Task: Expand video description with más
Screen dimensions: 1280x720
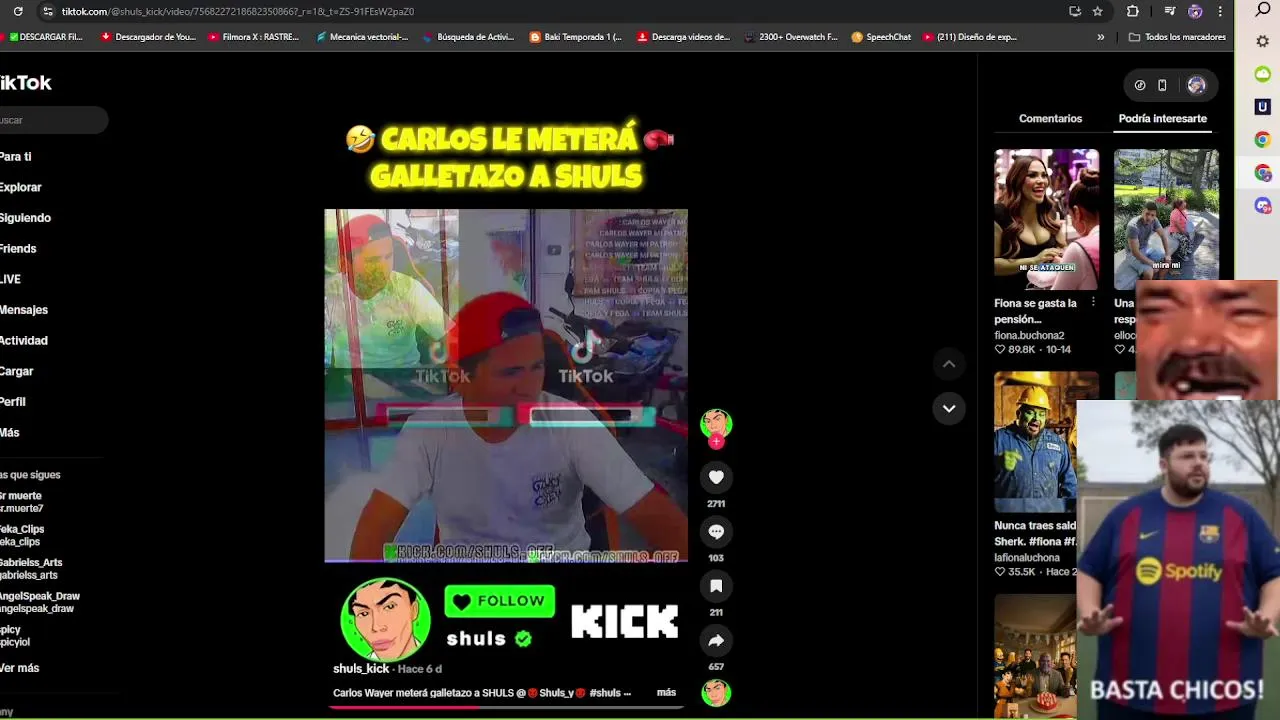Action: 666,692
